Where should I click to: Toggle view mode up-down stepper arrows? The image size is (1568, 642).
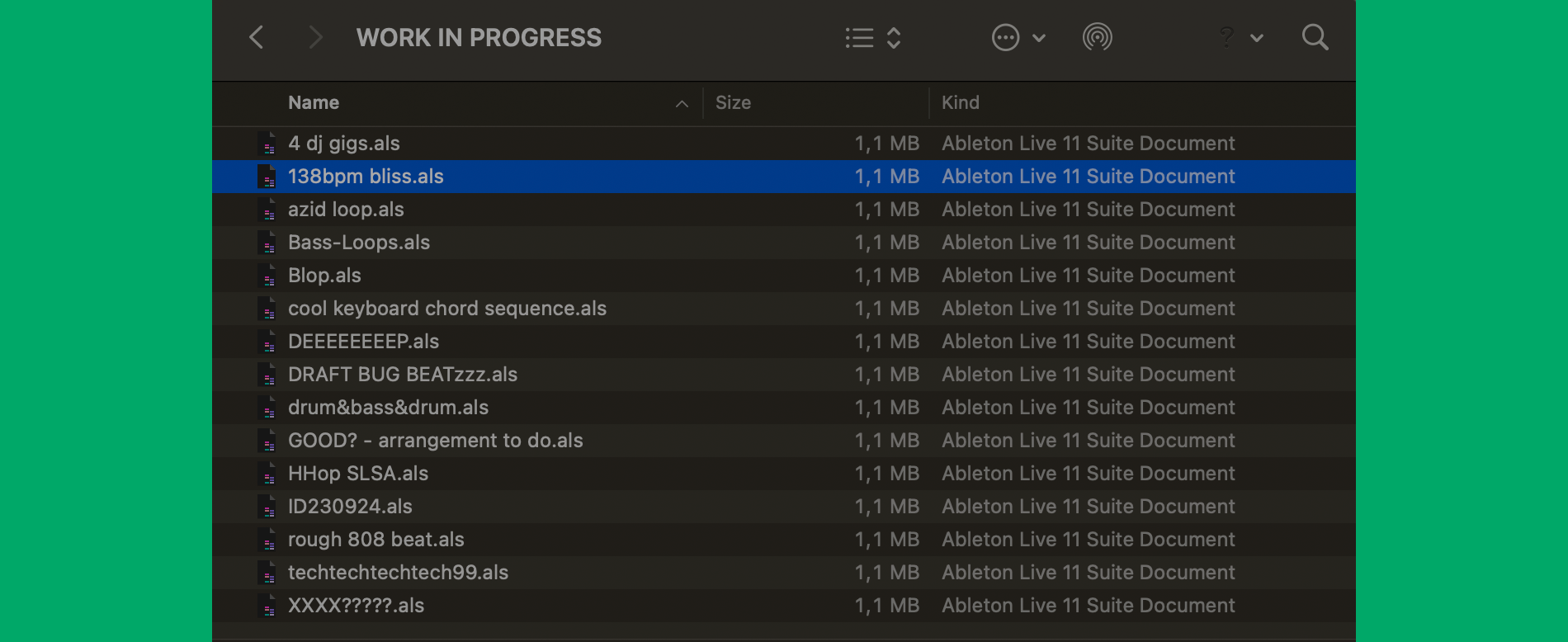pyautogui.click(x=894, y=37)
